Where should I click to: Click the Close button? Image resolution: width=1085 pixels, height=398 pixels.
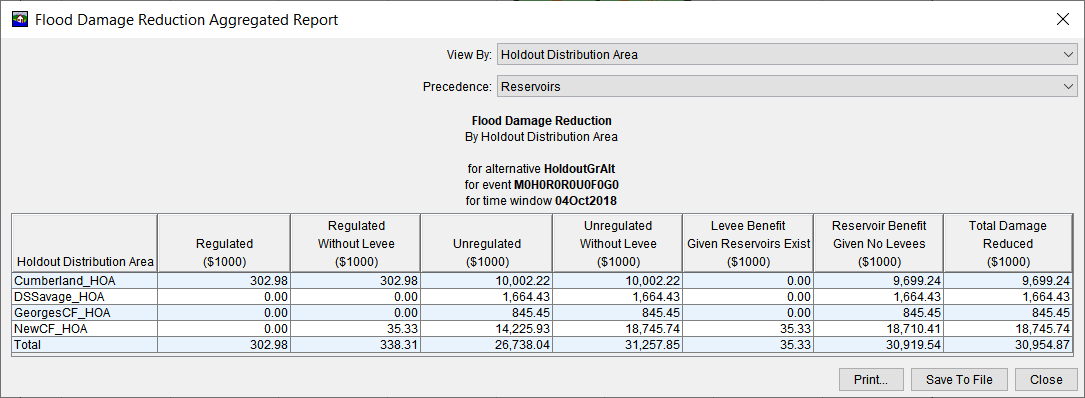1046,379
